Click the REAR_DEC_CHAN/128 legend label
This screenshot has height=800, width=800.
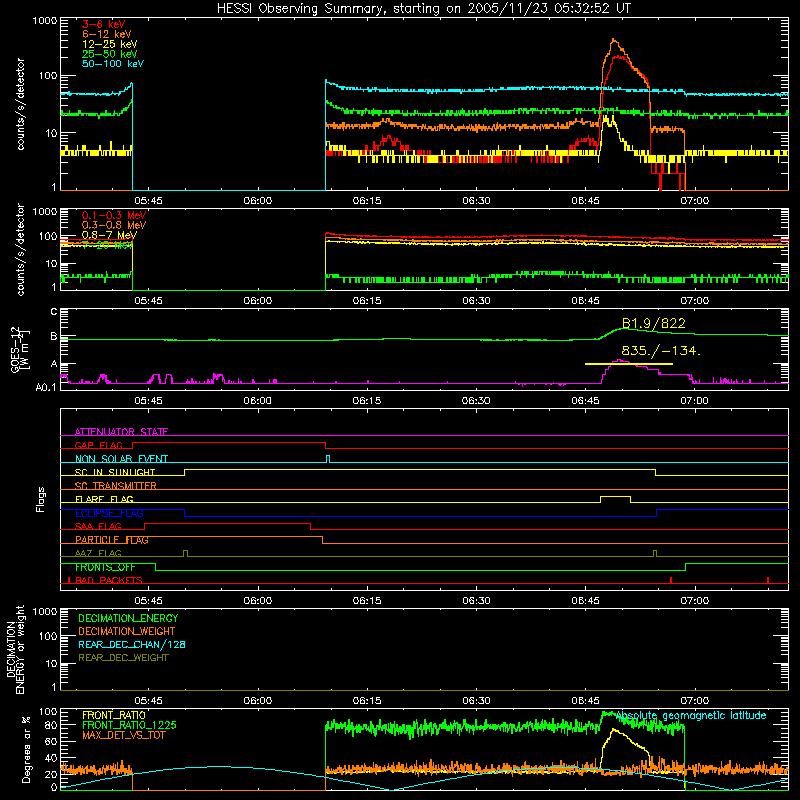point(132,645)
